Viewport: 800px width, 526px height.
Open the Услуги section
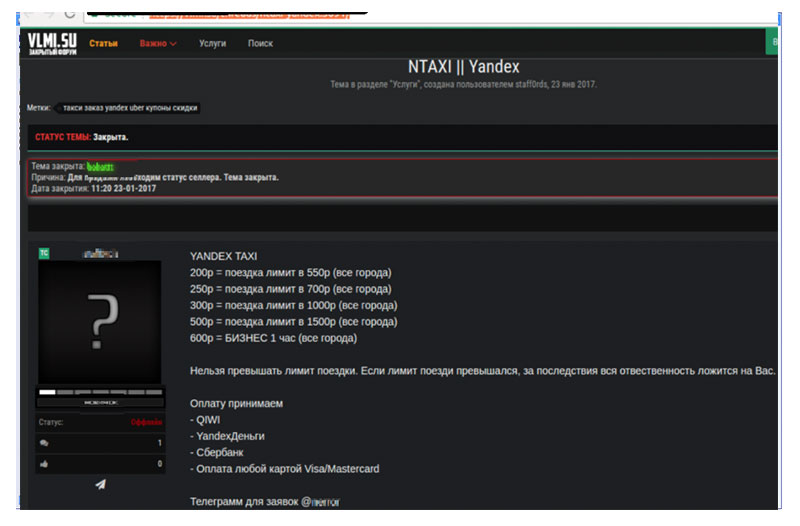(212, 44)
